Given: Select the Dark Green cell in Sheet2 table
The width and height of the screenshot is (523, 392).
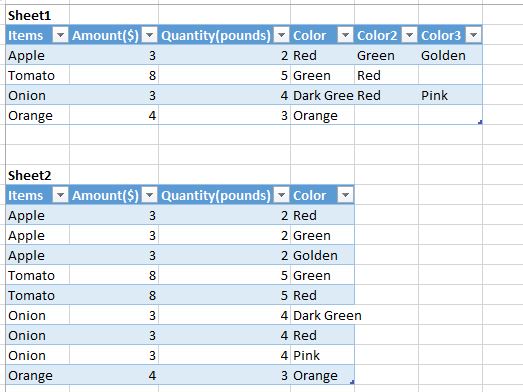Looking at the screenshot, I should [x=322, y=315].
